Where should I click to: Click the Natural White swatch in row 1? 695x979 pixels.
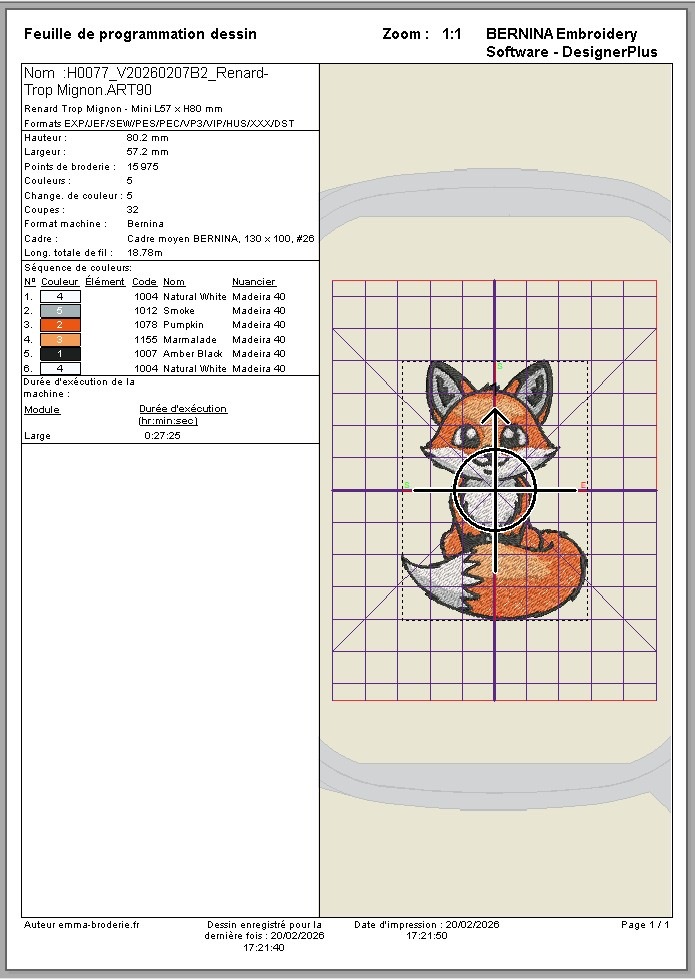click(60, 297)
